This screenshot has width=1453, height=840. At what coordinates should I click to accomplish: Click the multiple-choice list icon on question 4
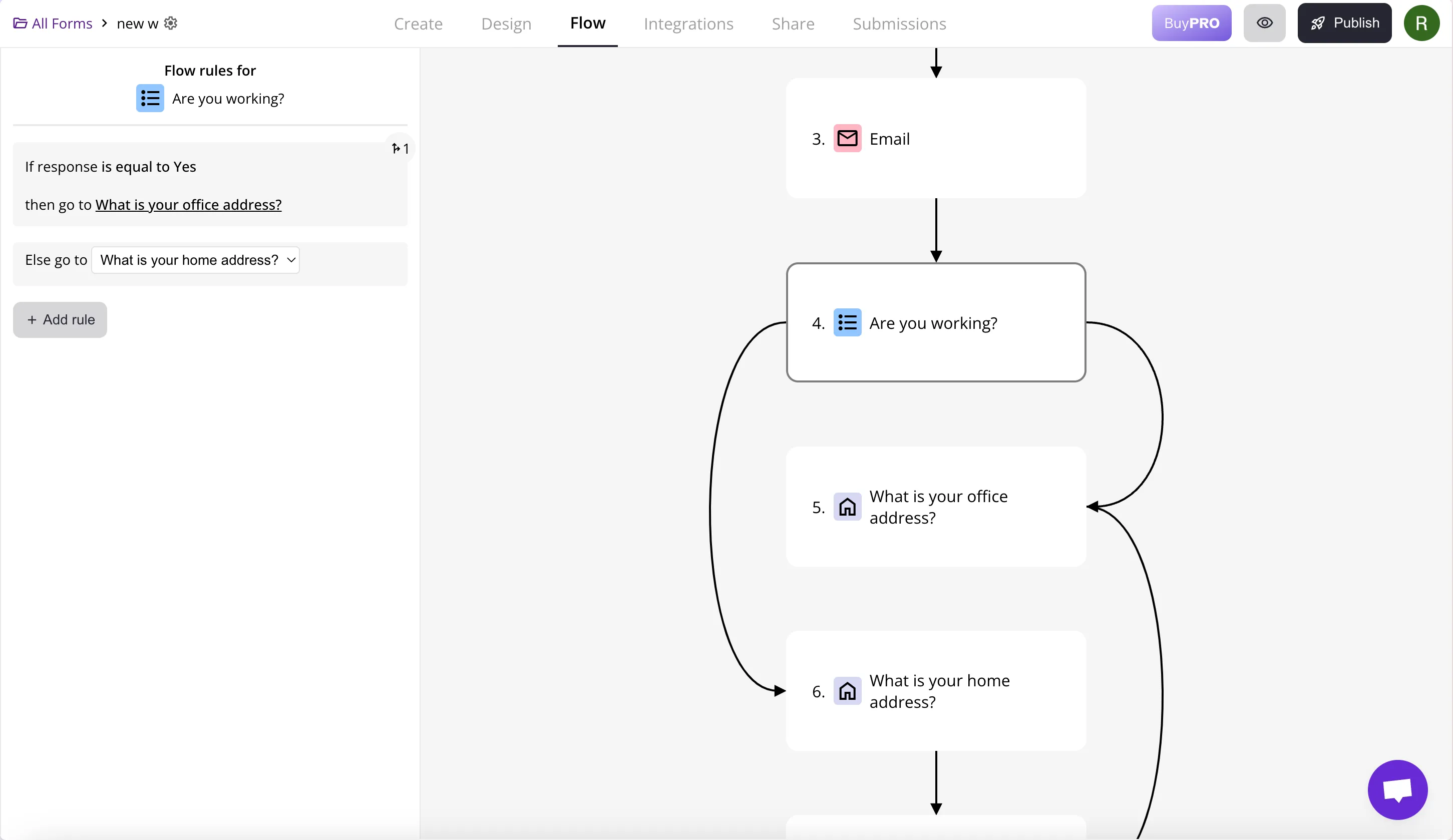click(848, 322)
